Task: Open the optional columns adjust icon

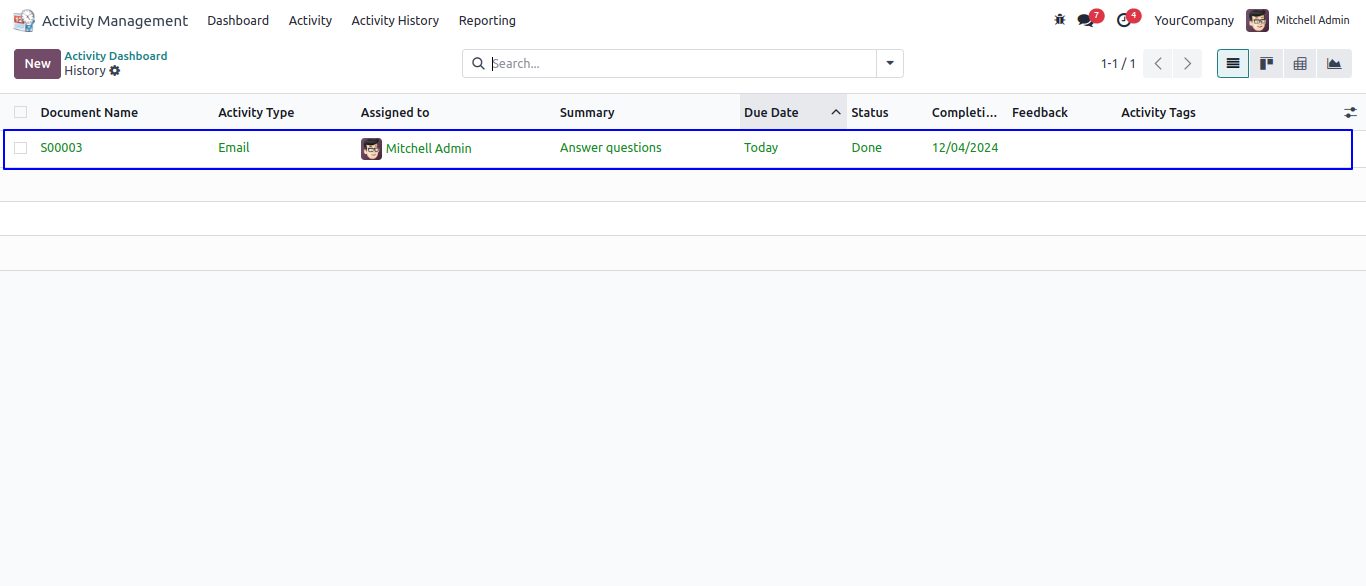Action: click(1350, 113)
